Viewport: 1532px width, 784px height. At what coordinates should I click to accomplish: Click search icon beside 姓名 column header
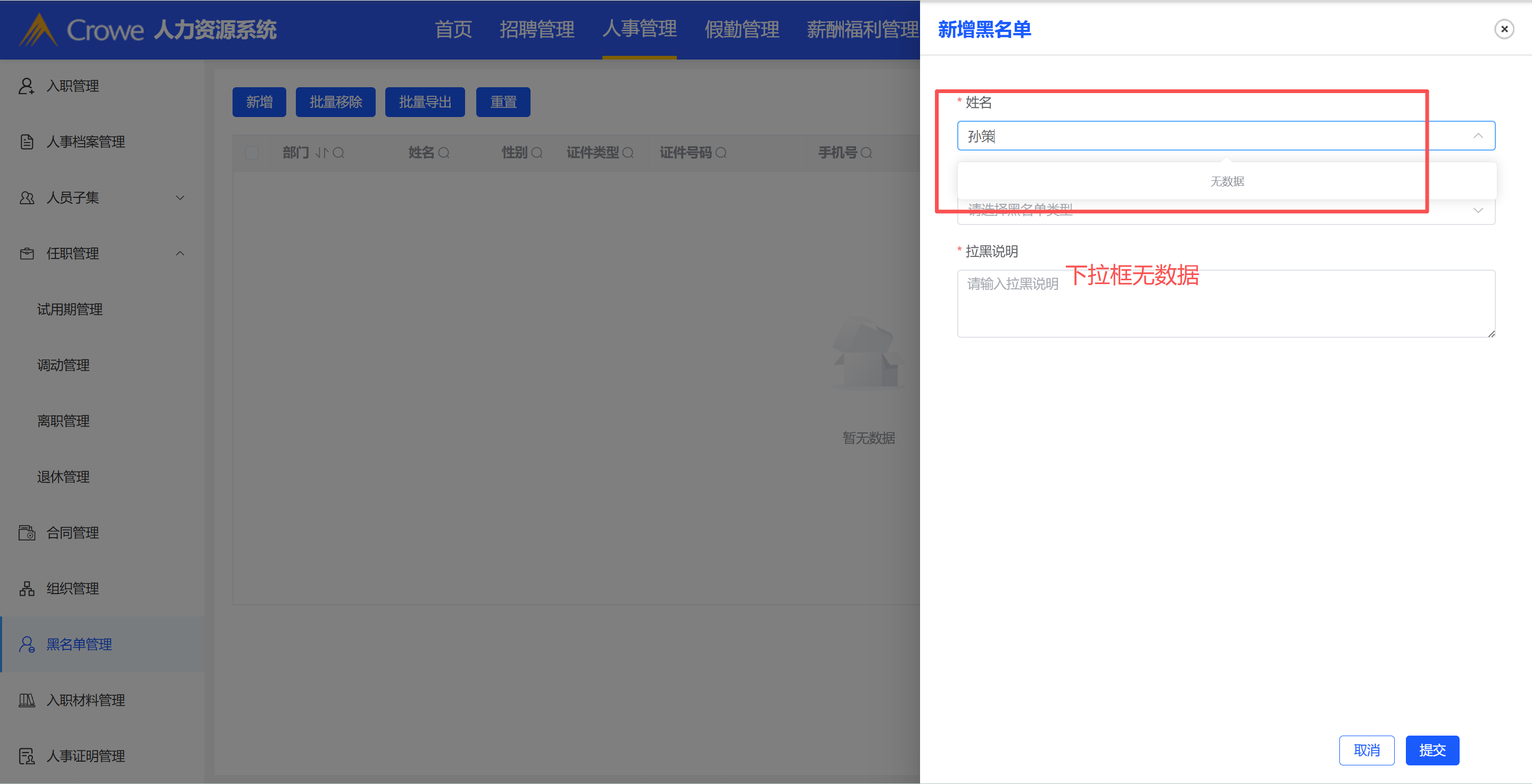coord(444,153)
